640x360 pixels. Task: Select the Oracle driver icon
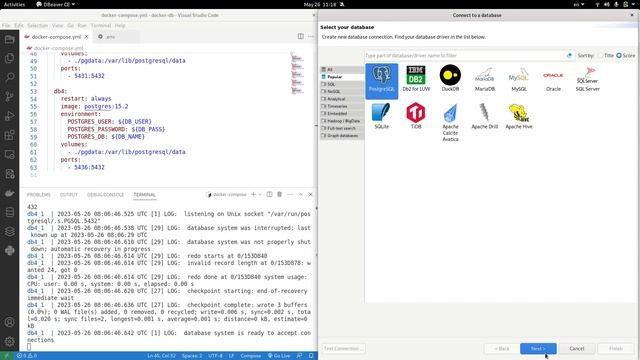pos(553,78)
